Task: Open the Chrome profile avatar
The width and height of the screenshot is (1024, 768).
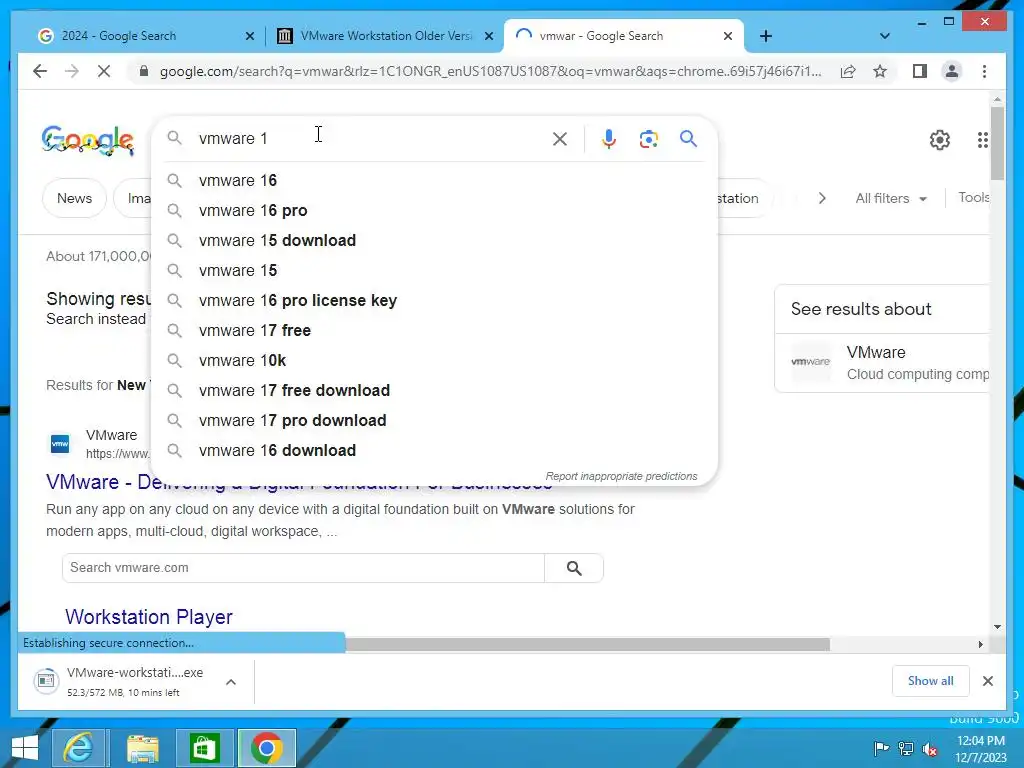Action: pos(952,71)
